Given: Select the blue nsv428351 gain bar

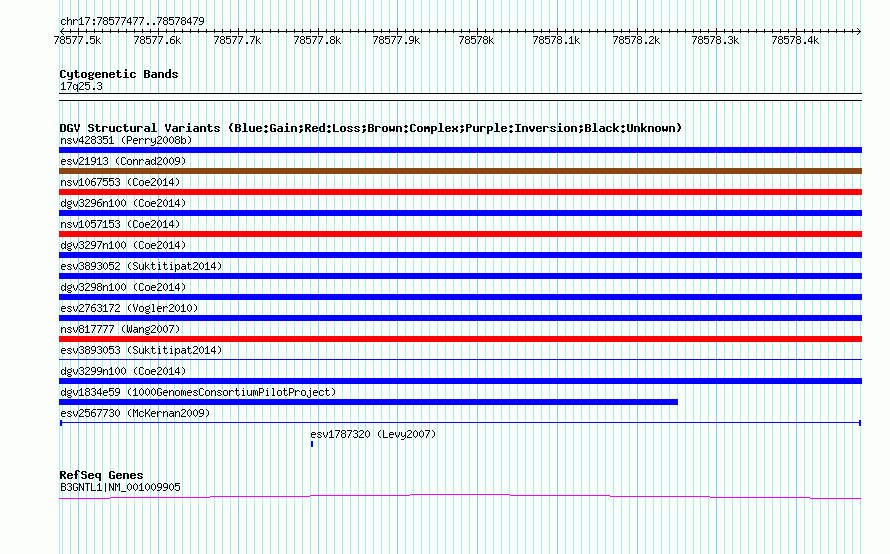Looking at the screenshot, I should pyautogui.click(x=460, y=150).
